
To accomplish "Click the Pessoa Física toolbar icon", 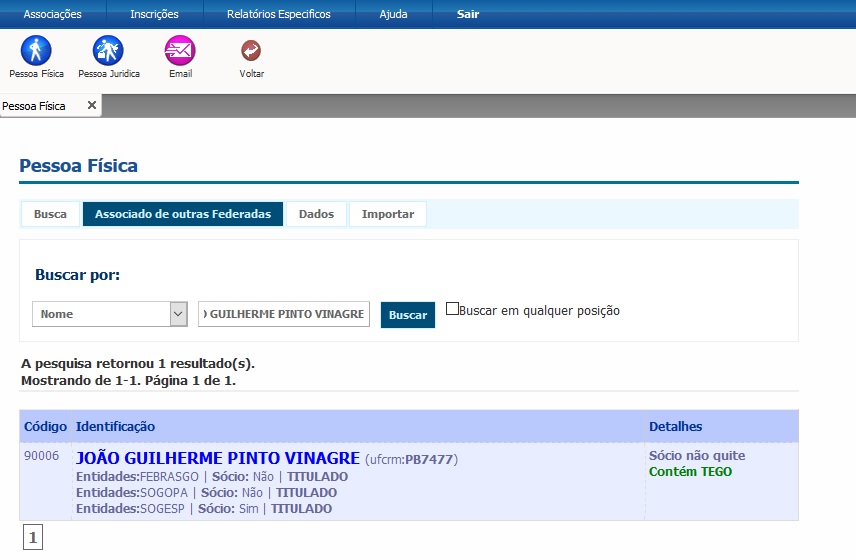I will pos(36,51).
